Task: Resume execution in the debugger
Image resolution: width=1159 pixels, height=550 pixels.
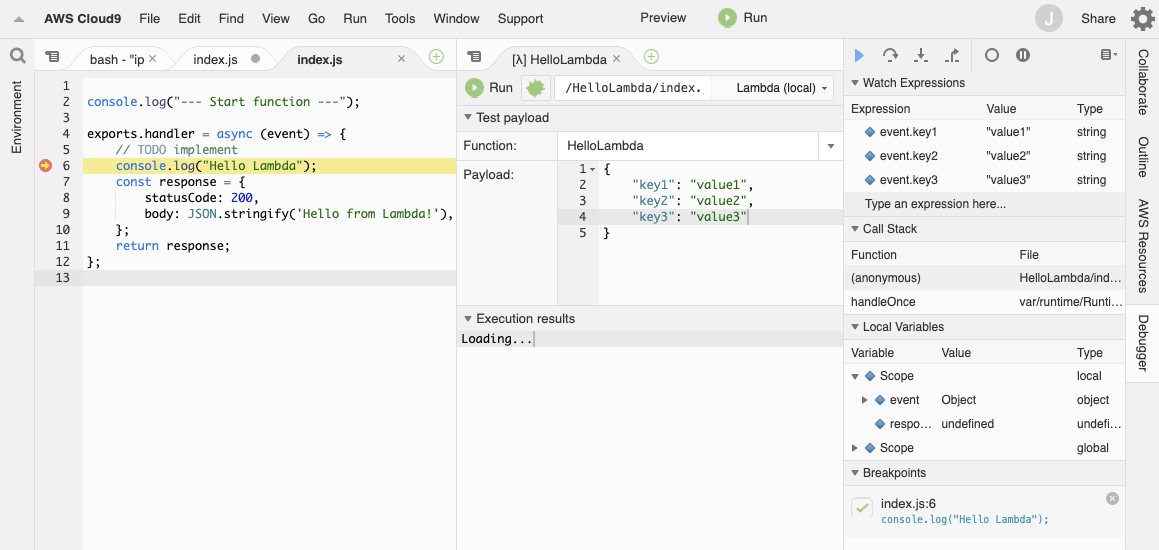Action: (x=859, y=55)
